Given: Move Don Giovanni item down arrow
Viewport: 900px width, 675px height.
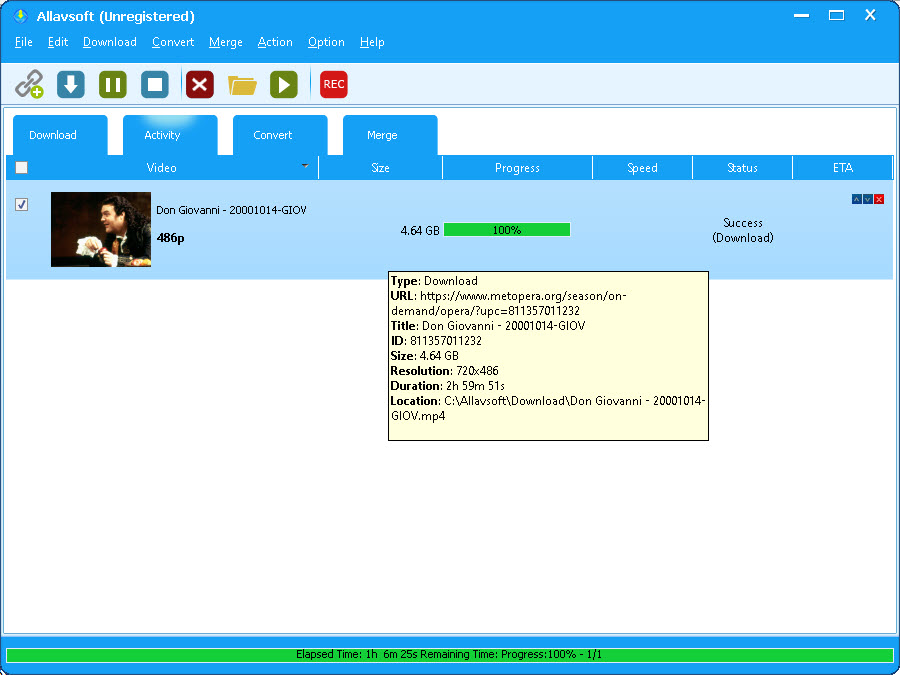Looking at the screenshot, I should click(868, 199).
